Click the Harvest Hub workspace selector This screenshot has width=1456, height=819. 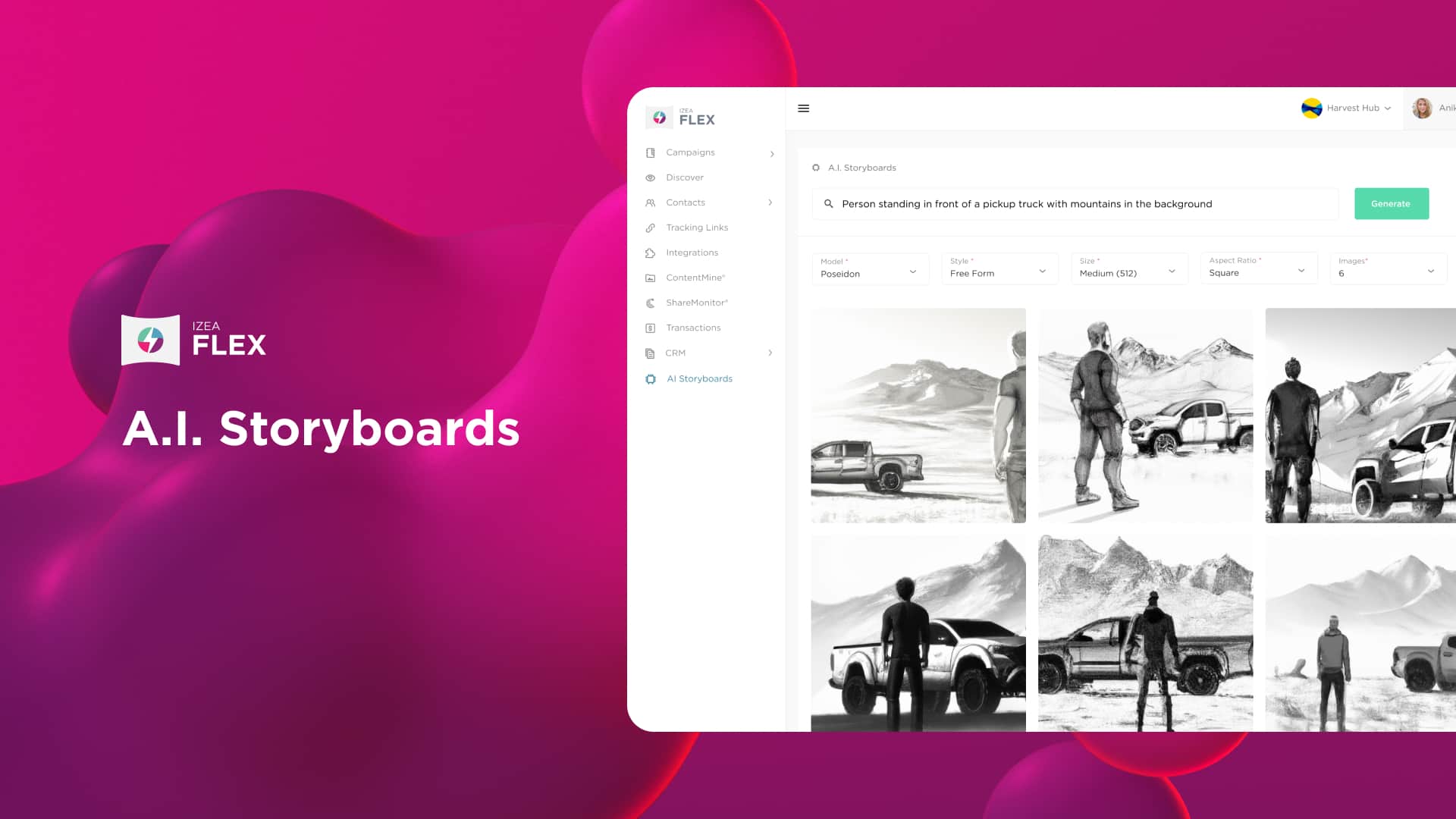[1346, 108]
